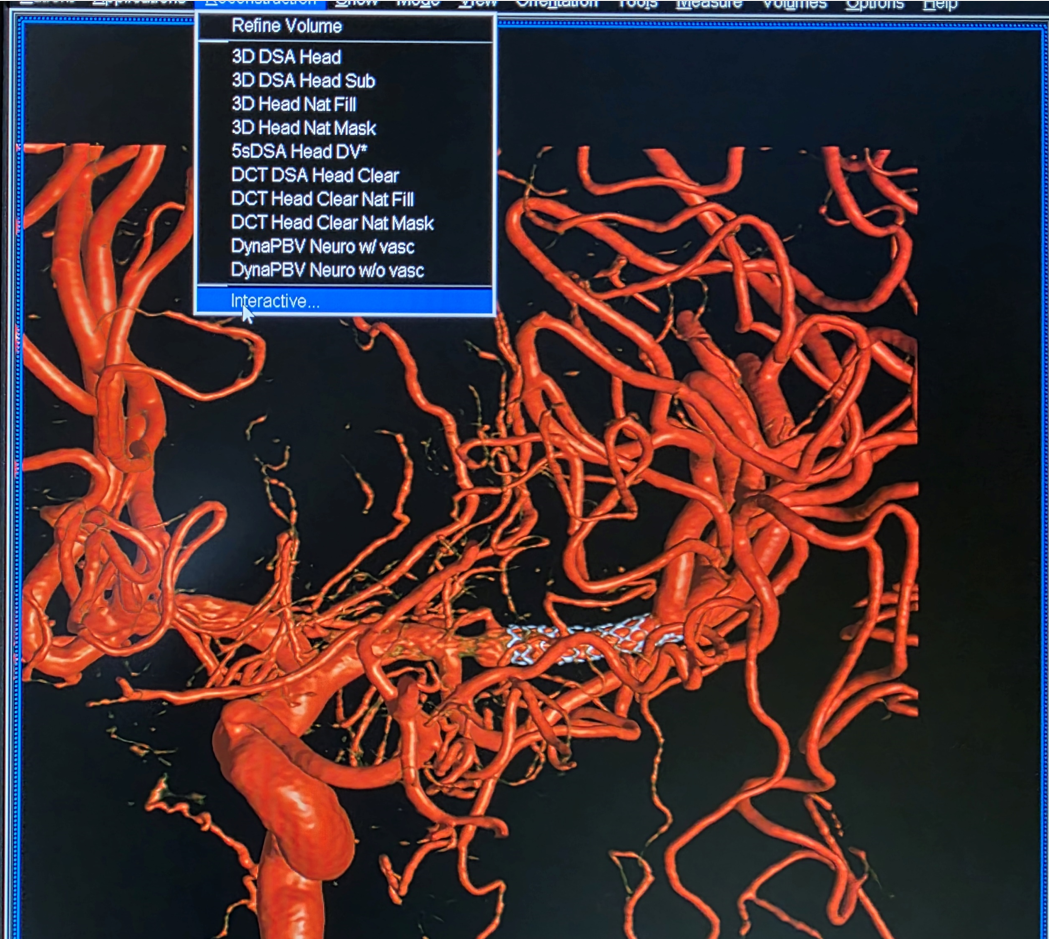Open the Volumes menu
Viewport: 1049px width, 939px height.
pos(794,4)
